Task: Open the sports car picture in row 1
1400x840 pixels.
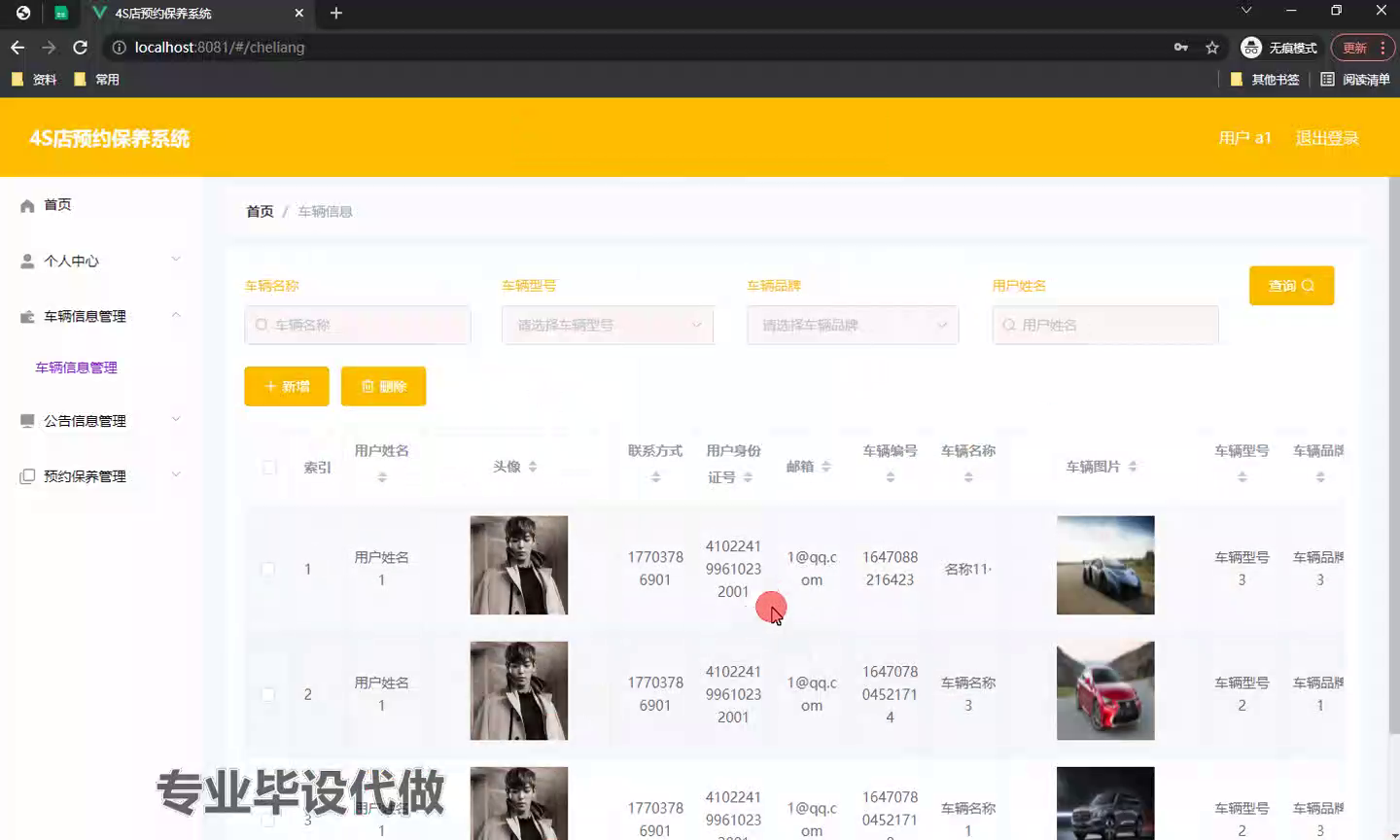Action: (x=1105, y=565)
